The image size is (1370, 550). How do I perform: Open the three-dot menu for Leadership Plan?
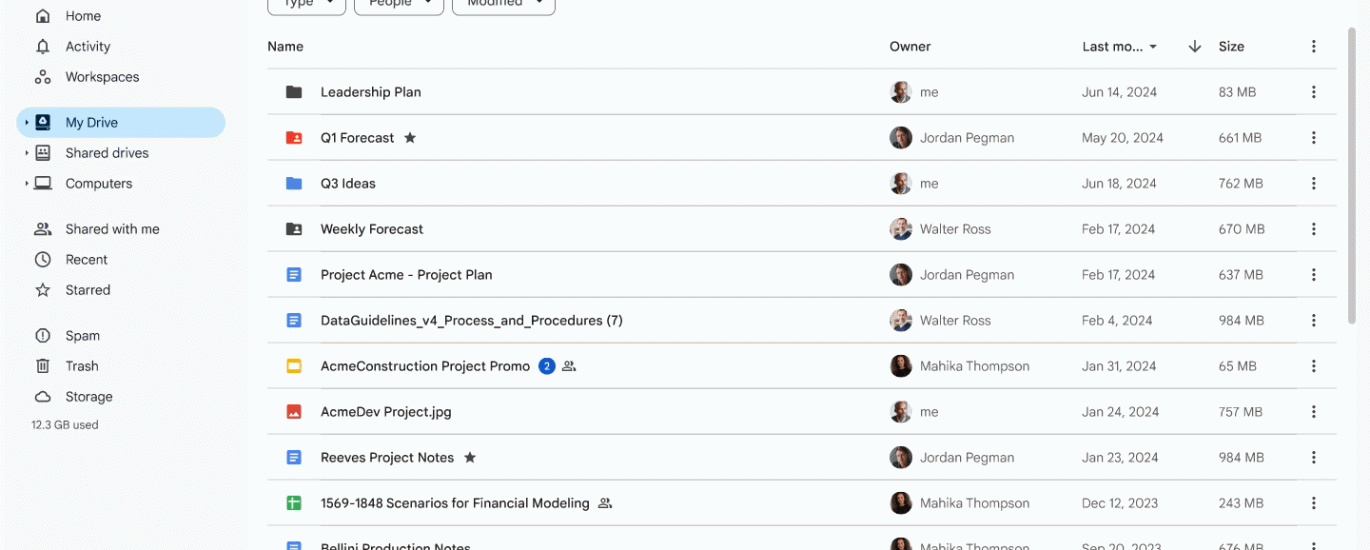pyautogui.click(x=1313, y=92)
